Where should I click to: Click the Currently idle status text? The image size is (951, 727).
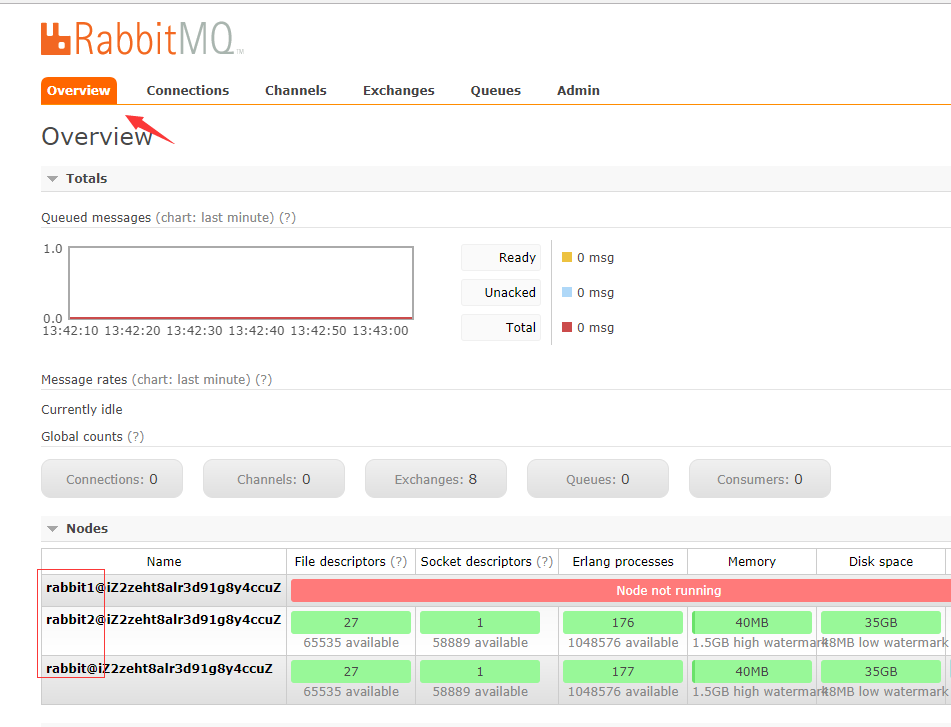[x=82, y=410]
